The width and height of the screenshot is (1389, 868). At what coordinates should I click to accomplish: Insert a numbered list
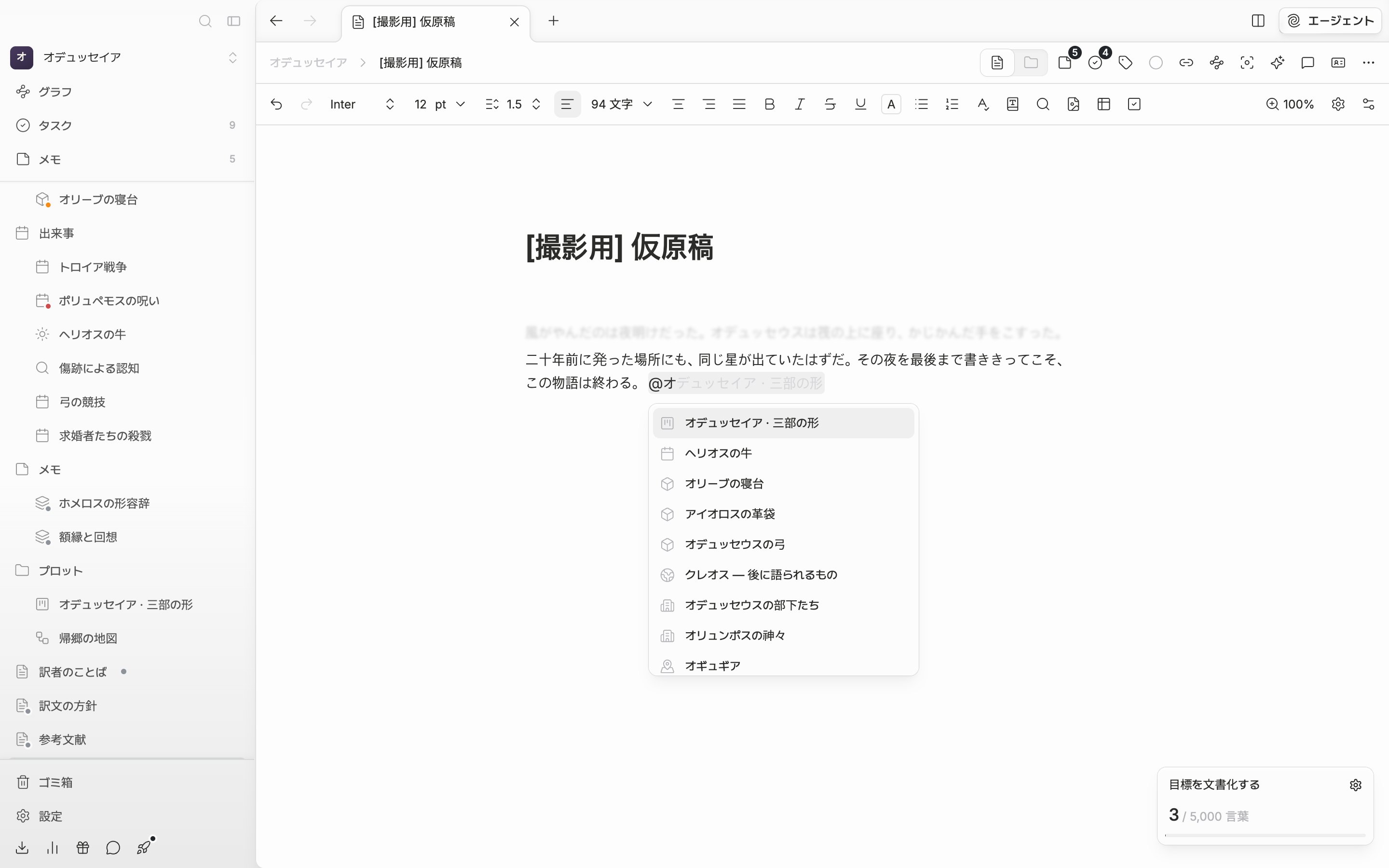click(x=952, y=104)
